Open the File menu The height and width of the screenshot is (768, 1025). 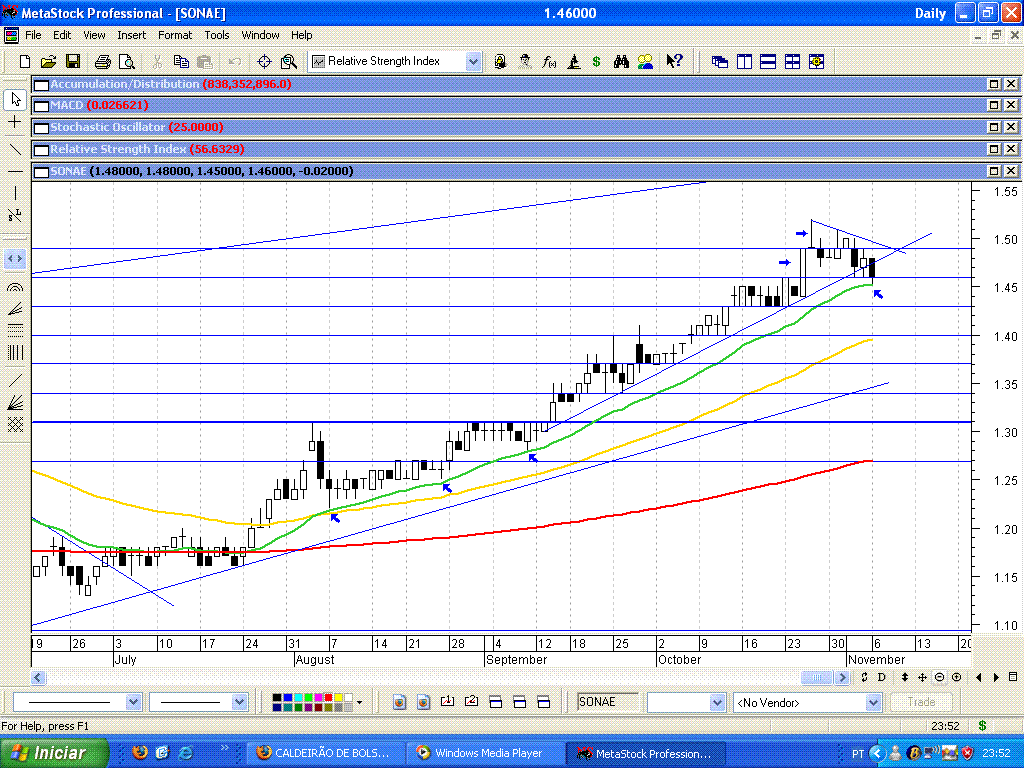pos(33,35)
